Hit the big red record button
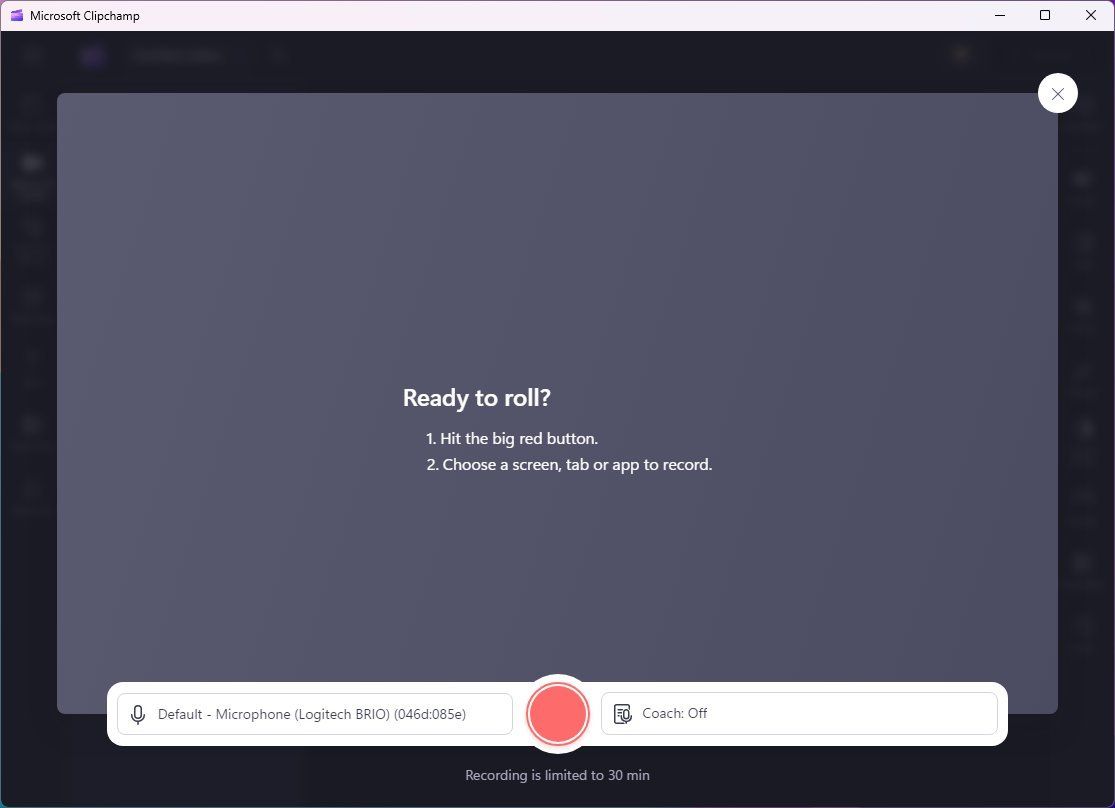This screenshot has height=808, width=1115. [557, 713]
